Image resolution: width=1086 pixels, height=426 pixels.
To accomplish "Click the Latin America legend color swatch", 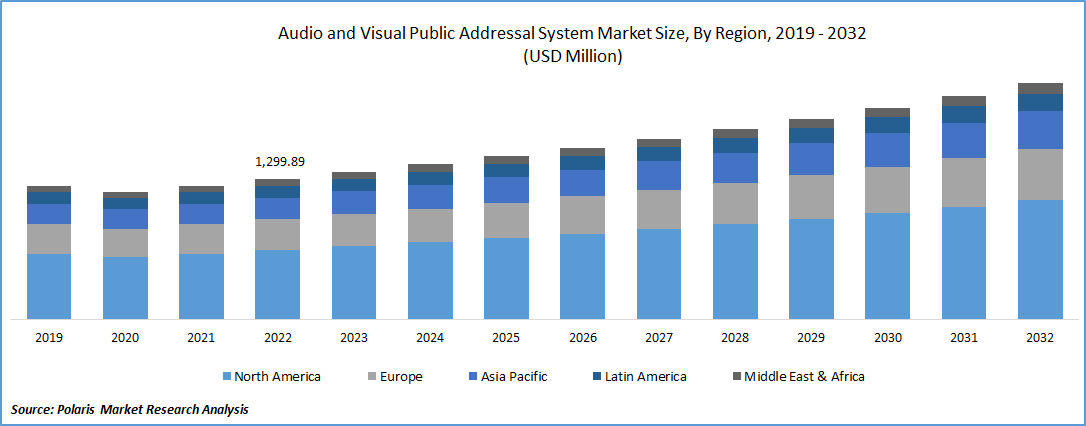I will point(596,377).
